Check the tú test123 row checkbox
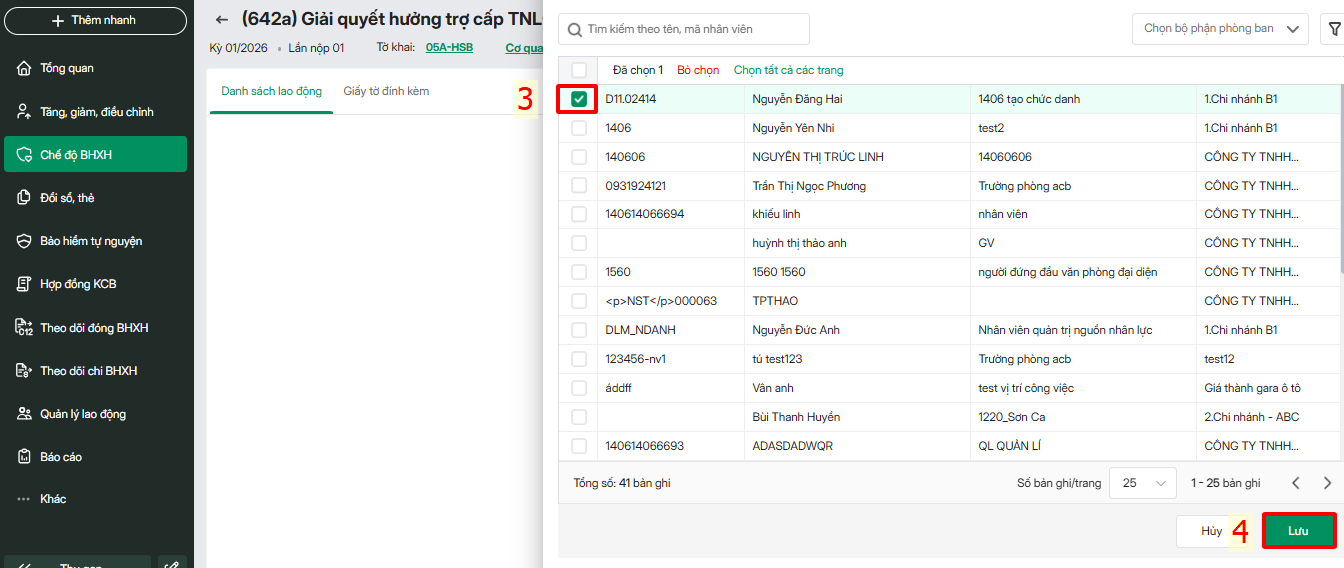The width and height of the screenshot is (1344, 568). [x=579, y=359]
